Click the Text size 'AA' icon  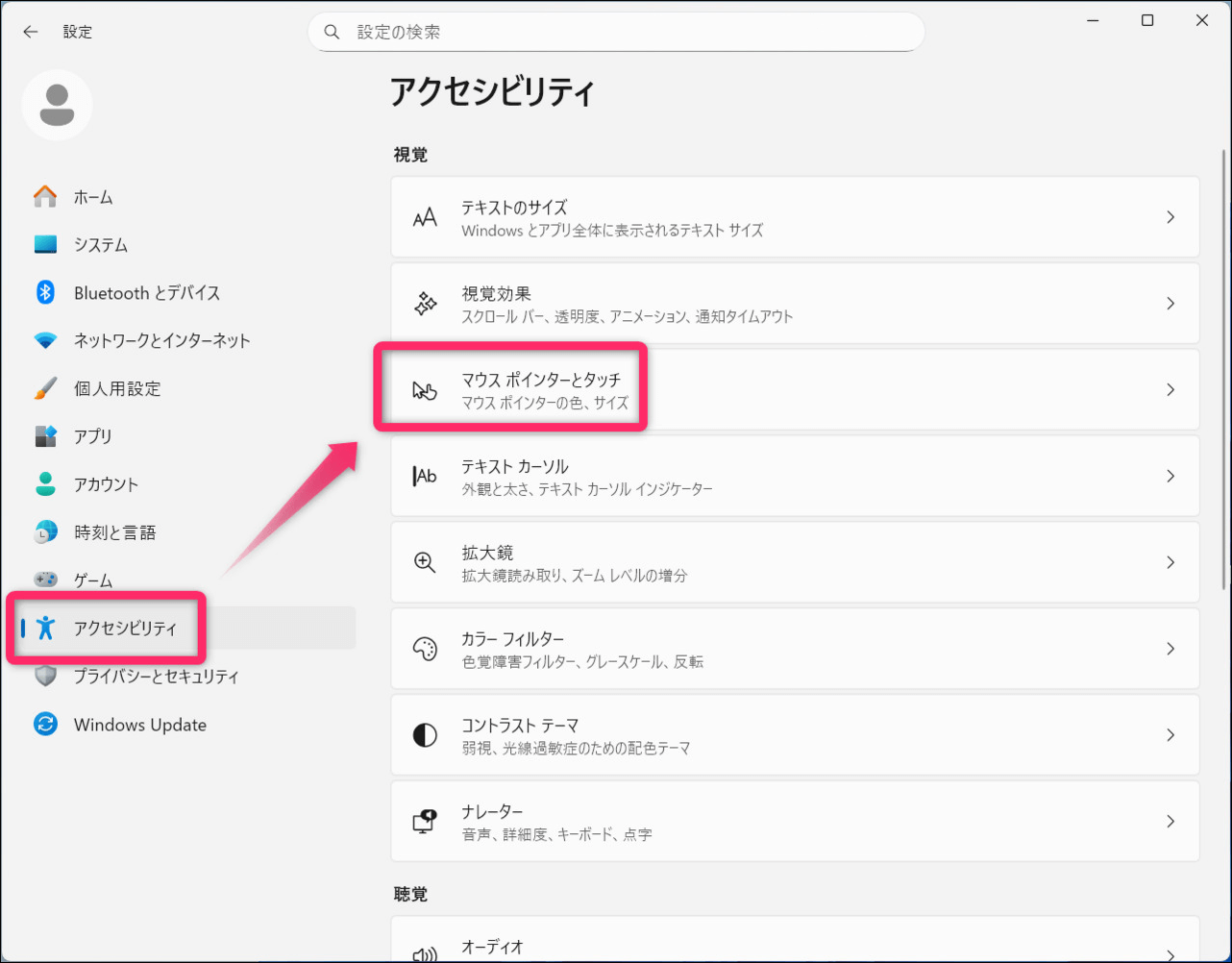425,217
